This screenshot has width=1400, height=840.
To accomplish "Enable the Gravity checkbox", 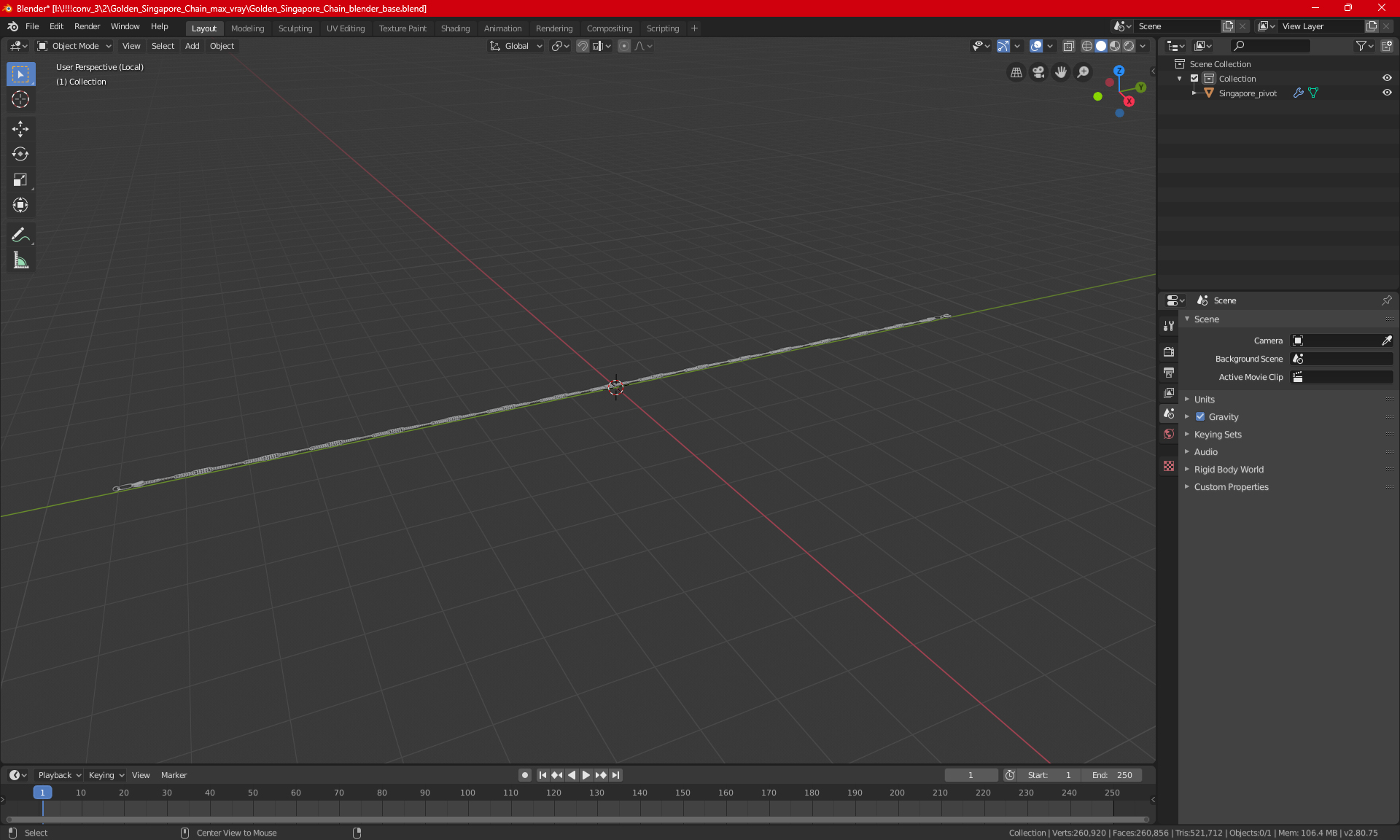I will (1200, 417).
